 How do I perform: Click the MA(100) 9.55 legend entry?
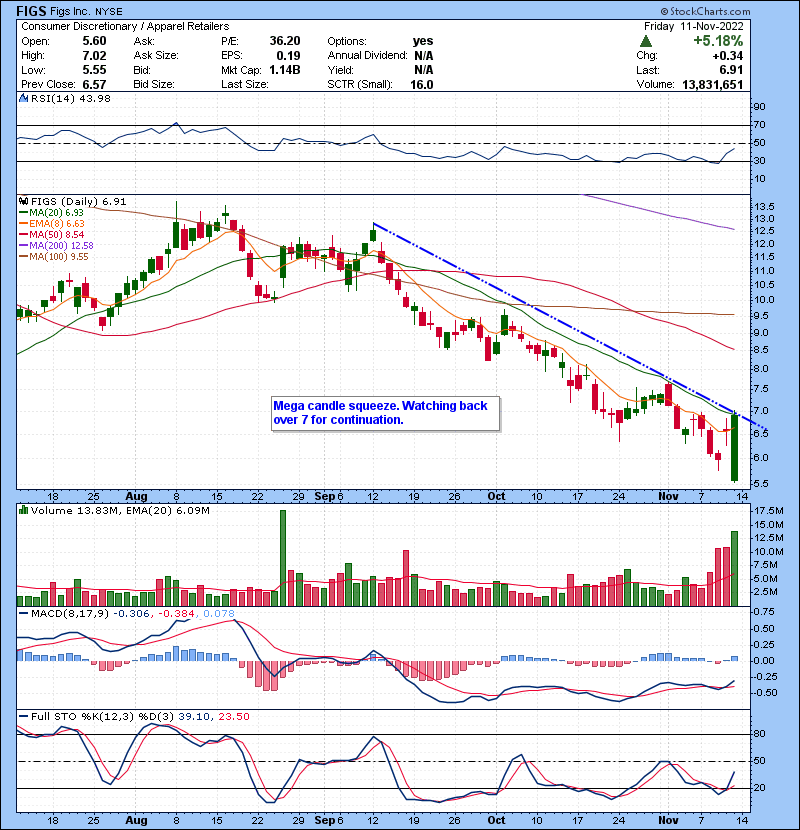(53, 257)
